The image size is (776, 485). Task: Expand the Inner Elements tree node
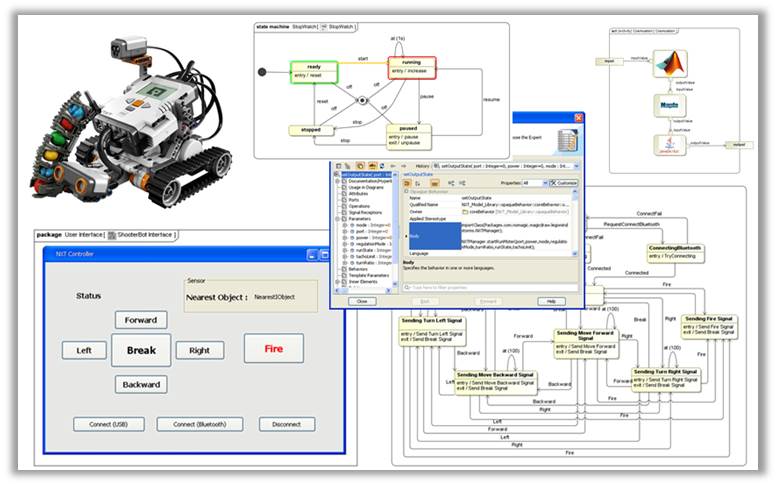[x=337, y=282]
